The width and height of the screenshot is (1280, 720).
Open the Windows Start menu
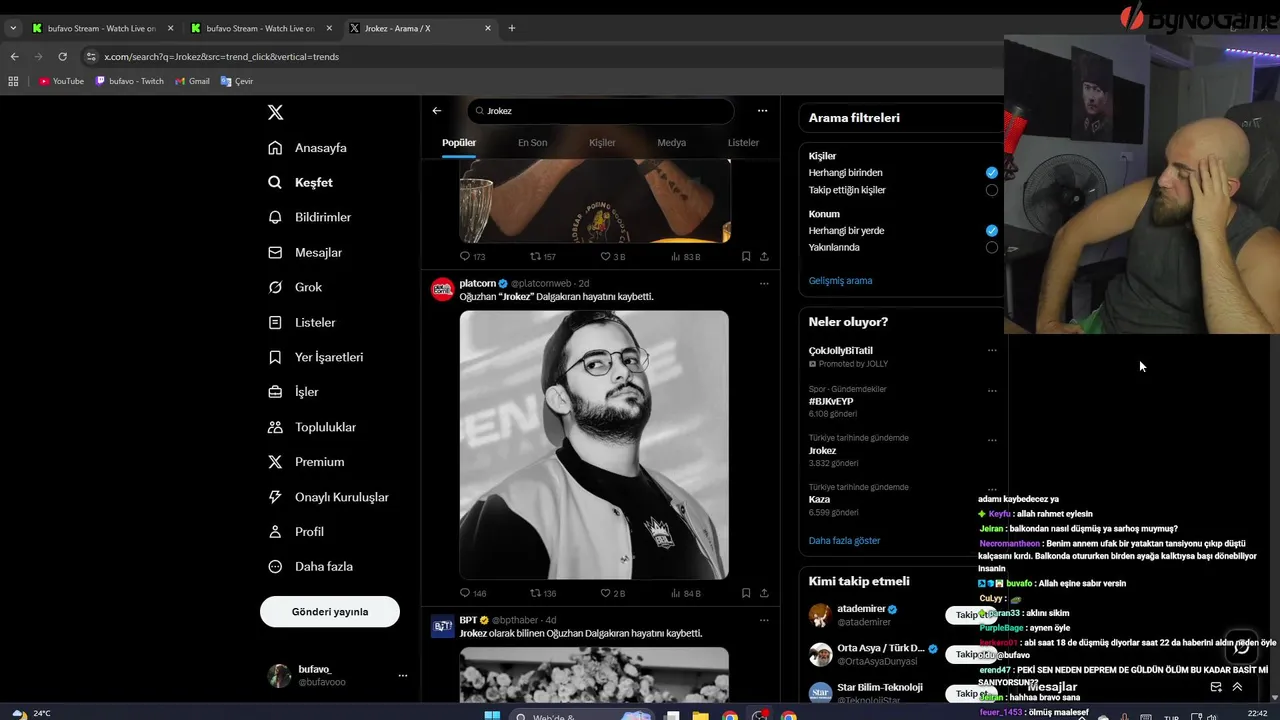click(492, 716)
